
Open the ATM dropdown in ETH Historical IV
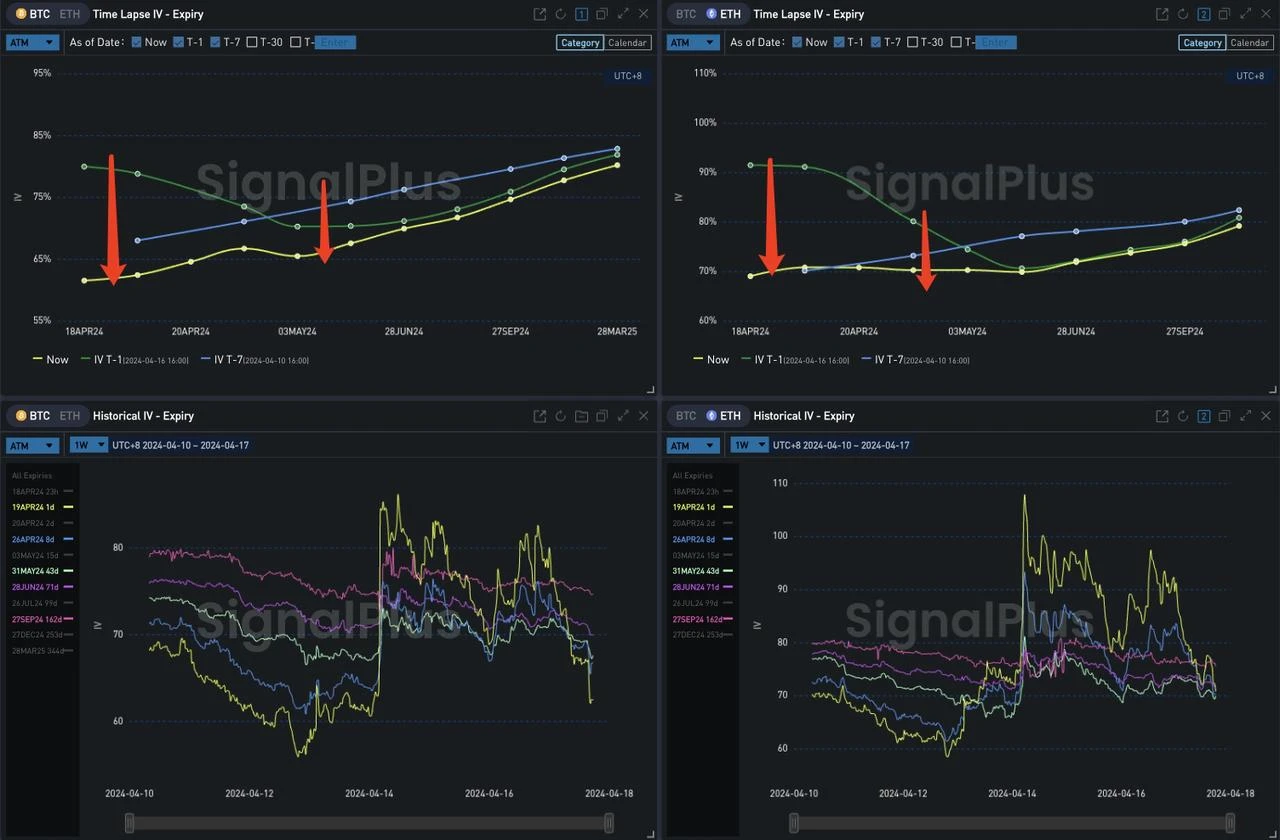pos(693,445)
